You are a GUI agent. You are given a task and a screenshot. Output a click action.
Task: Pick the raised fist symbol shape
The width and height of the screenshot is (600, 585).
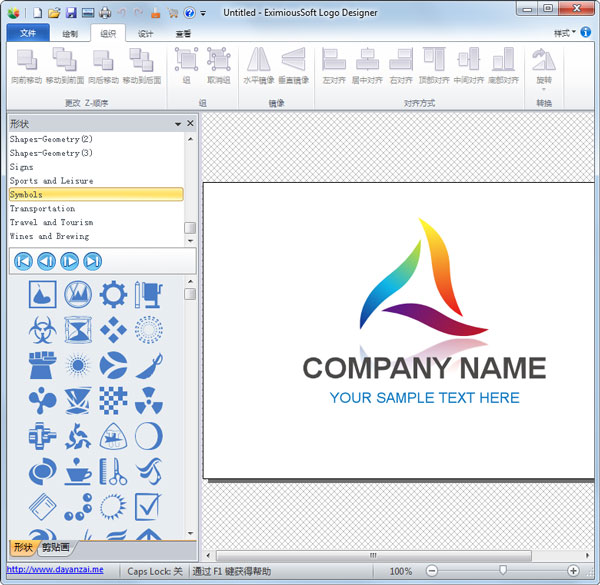click(42, 365)
